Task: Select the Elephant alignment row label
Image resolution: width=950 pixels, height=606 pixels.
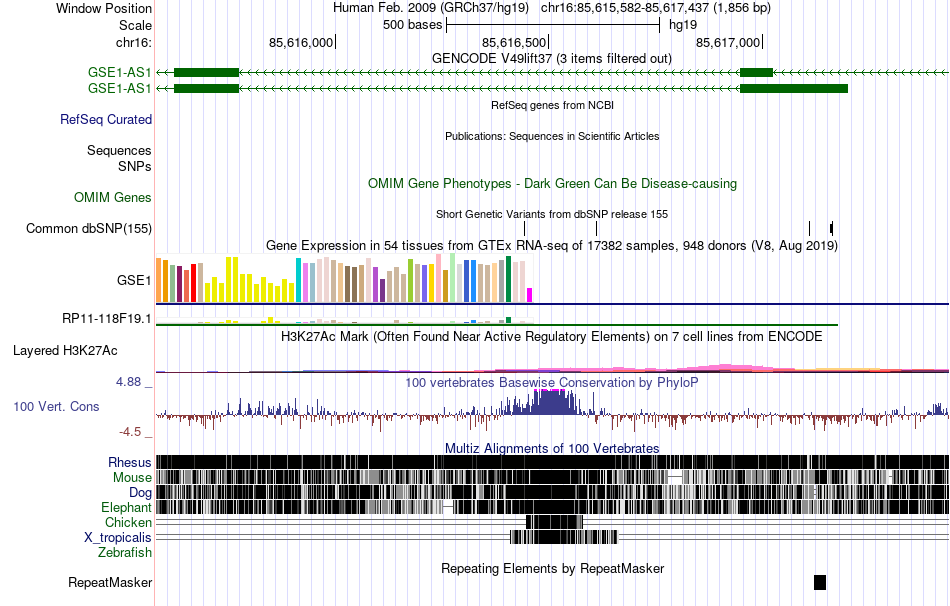Action: point(126,508)
